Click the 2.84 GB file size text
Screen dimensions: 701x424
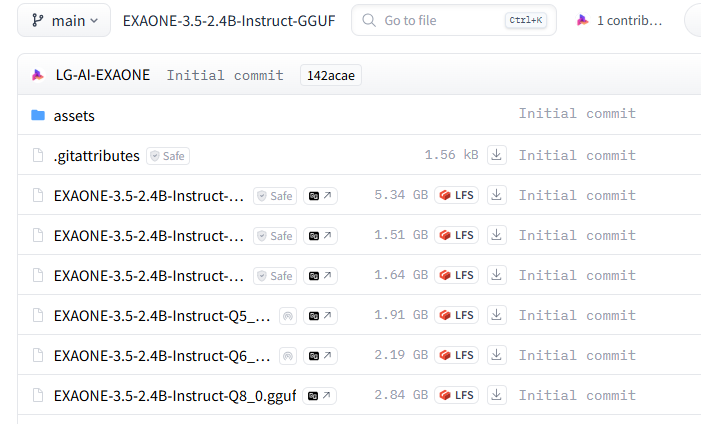pos(401,395)
